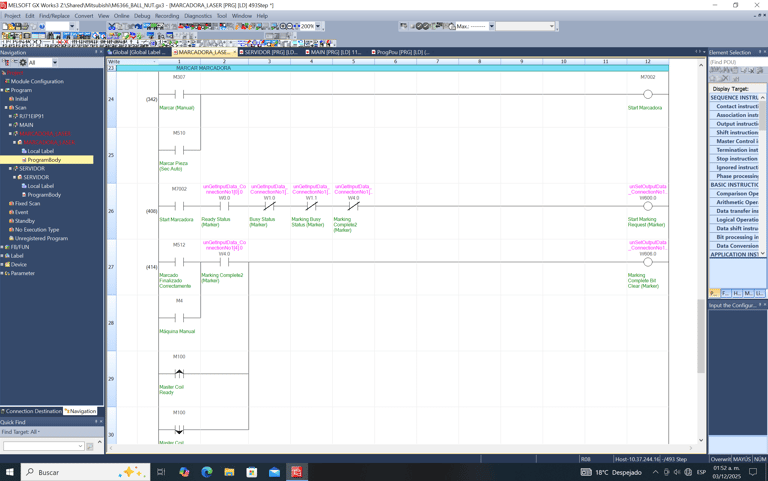
Task: Select Local Label under MARCADORA_LASER
Action: [x=41, y=151]
